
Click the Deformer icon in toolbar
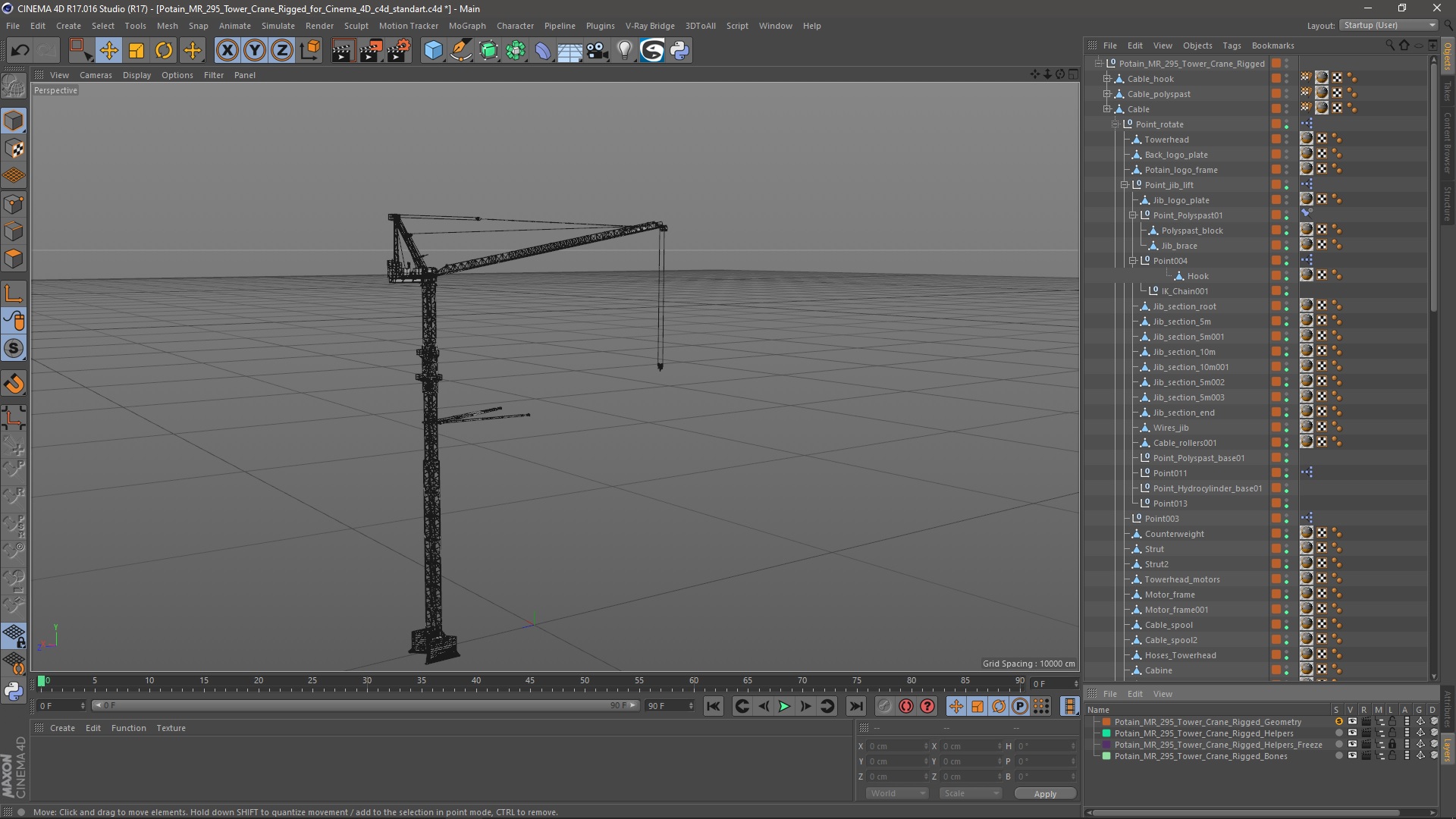coord(543,51)
